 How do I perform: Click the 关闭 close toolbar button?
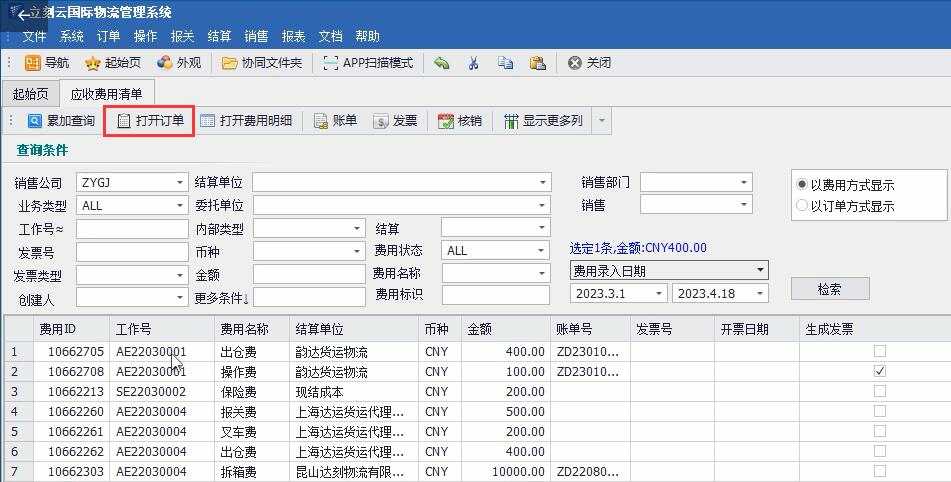click(x=589, y=63)
